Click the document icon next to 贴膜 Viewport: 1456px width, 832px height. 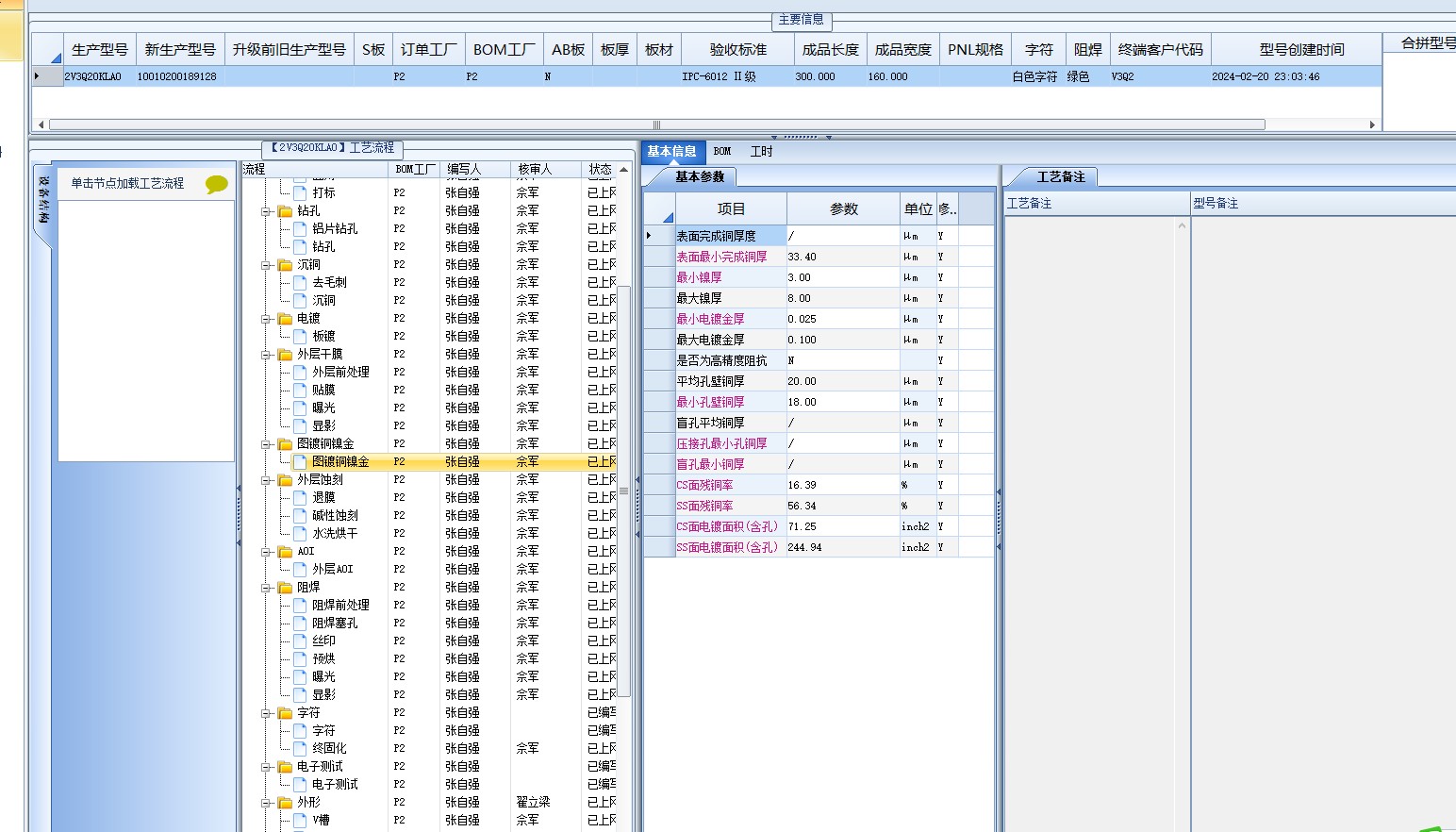[x=301, y=391]
